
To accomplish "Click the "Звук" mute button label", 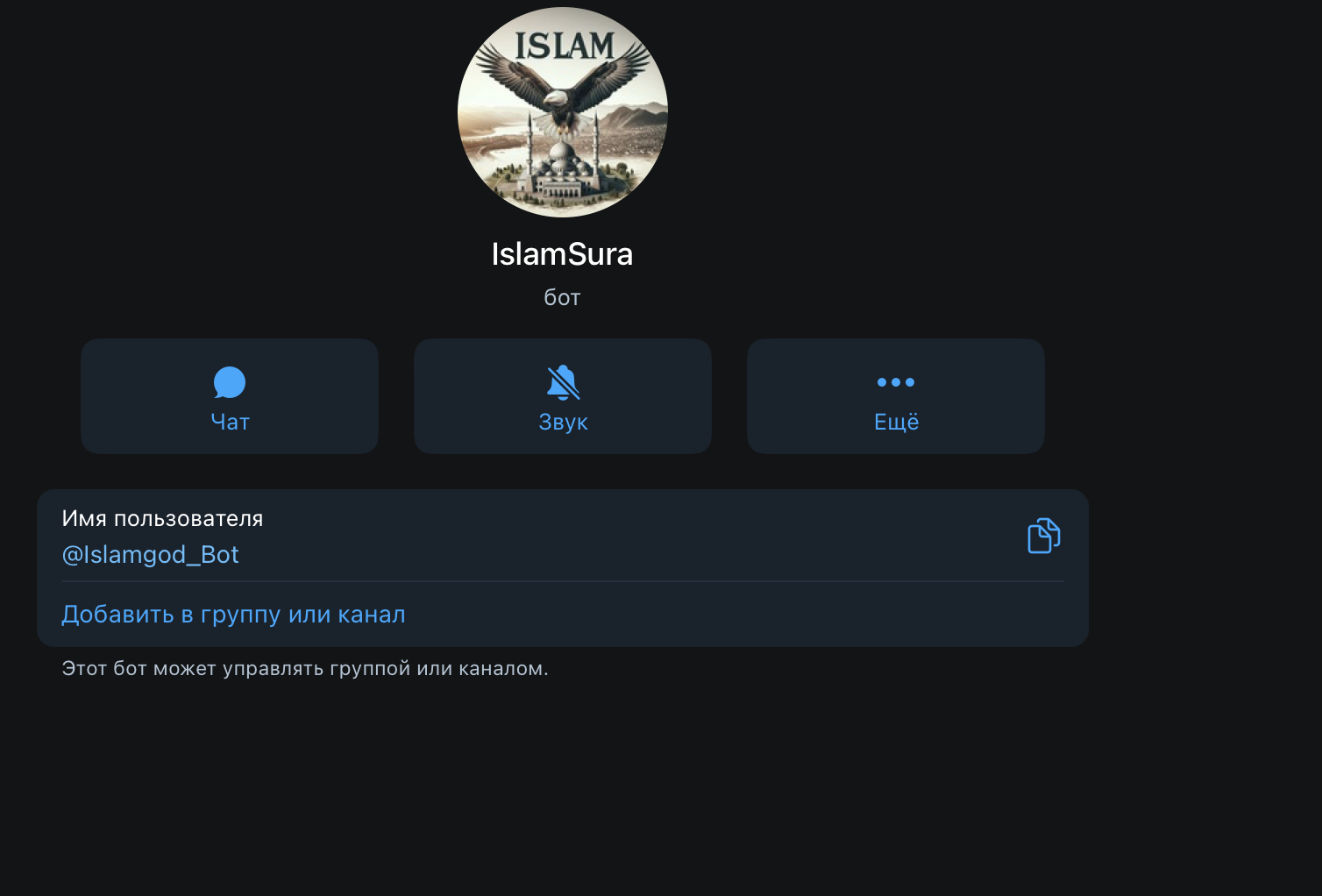I will 563,422.
